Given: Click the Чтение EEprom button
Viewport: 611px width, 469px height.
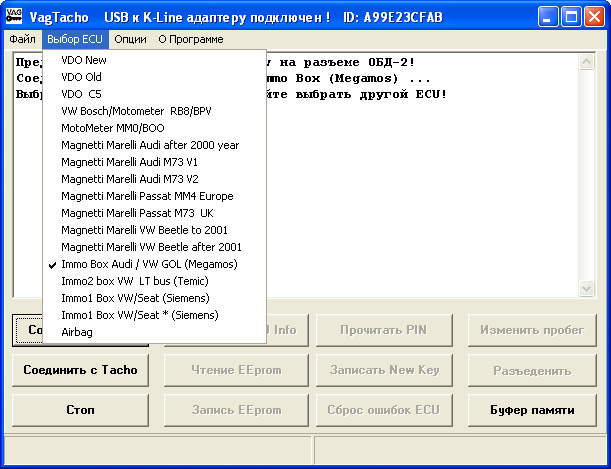Looking at the screenshot, I should coord(236,370).
